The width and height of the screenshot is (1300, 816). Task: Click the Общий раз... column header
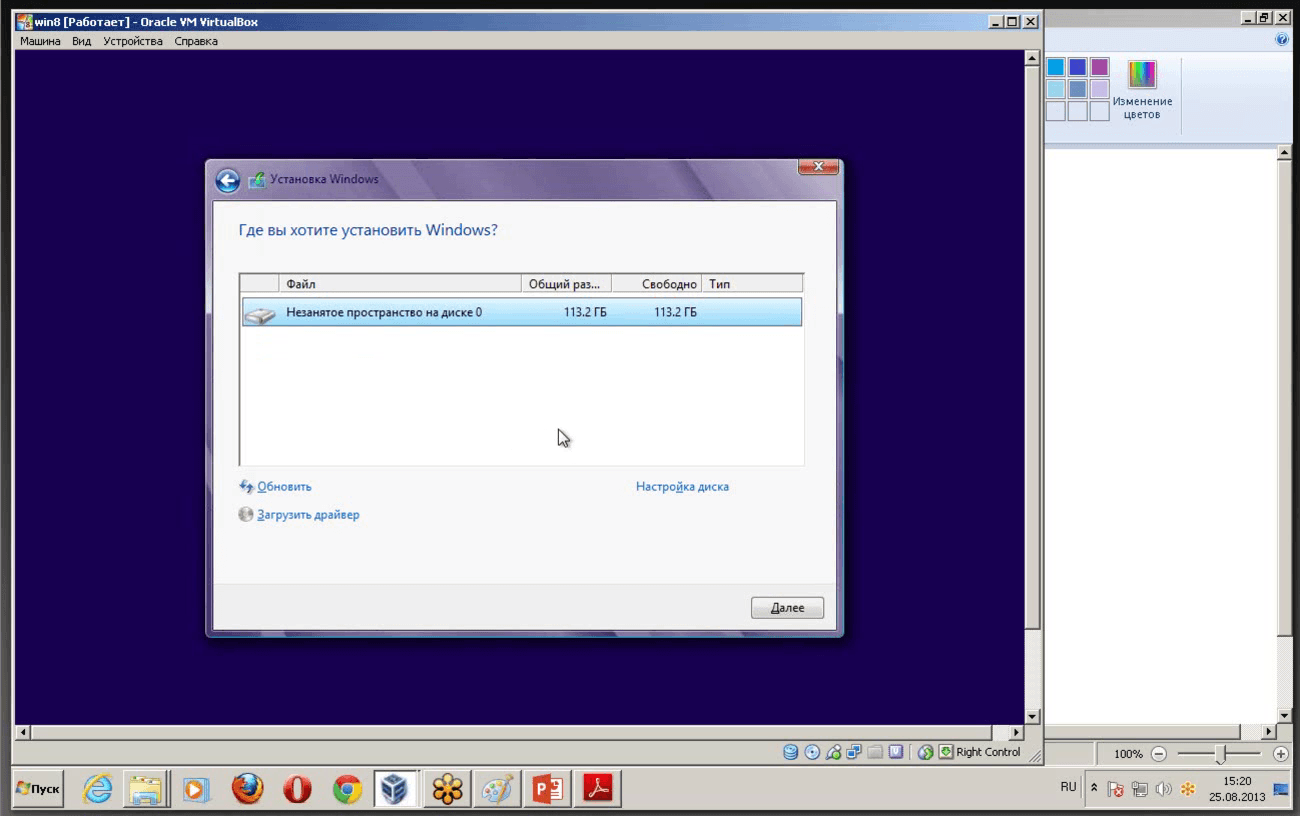coord(566,284)
